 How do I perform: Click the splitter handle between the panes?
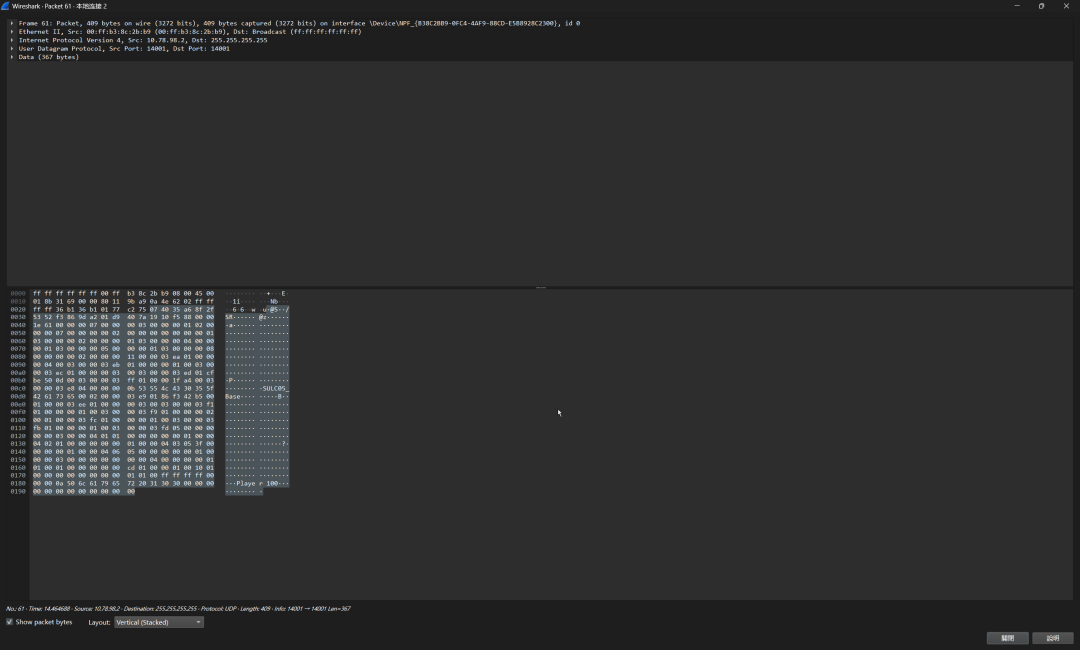pyautogui.click(x=540, y=287)
